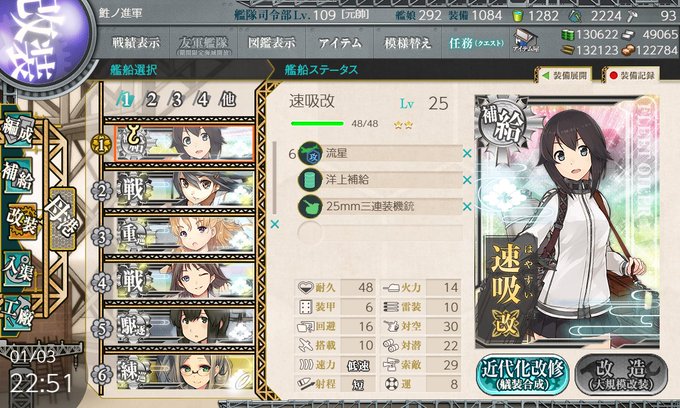Click the 25mm三連装機銃 gun icon
This screenshot has height=408, width=680.
[310, 206]
